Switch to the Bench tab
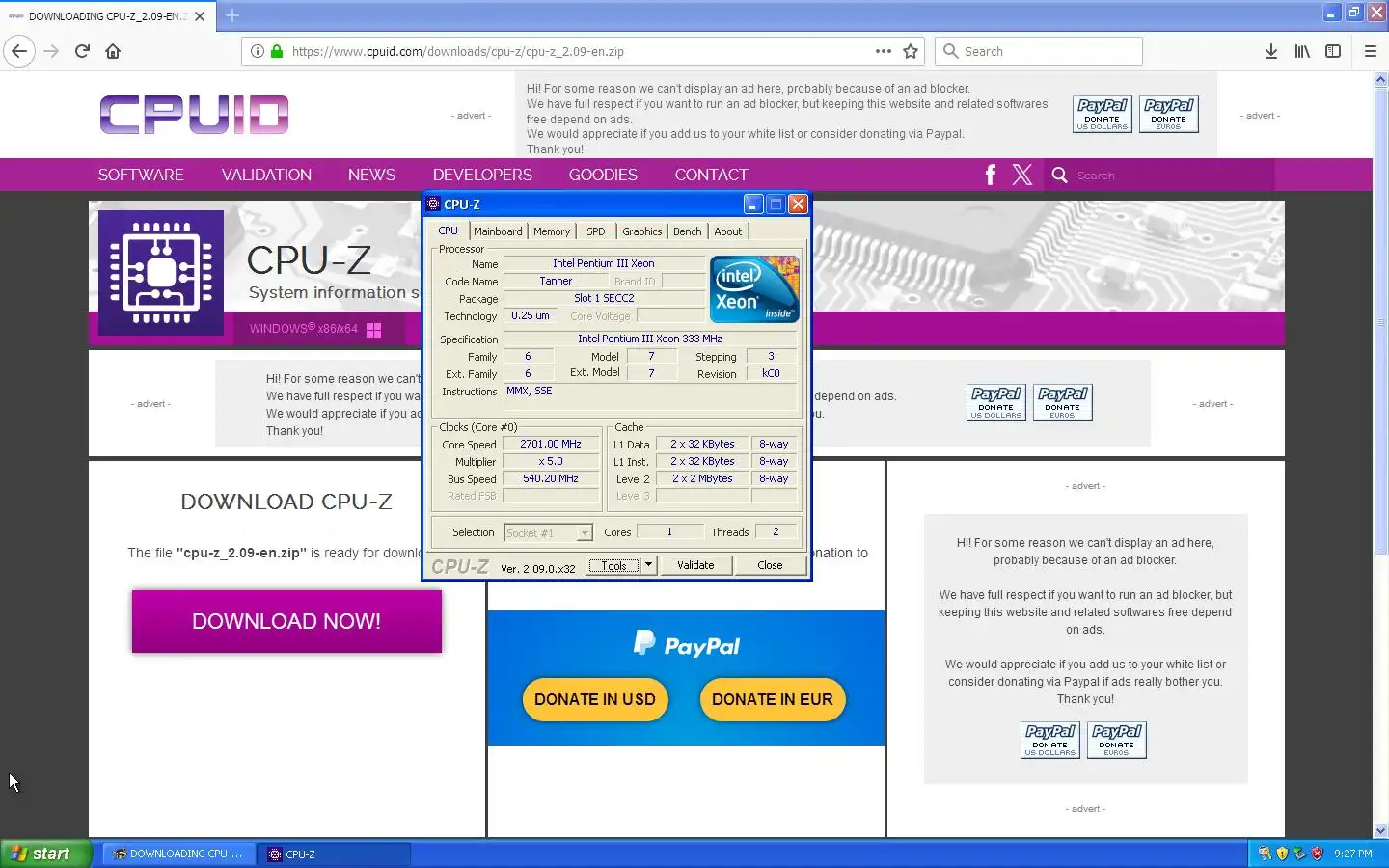This screenshot has width=1389, height=868. click(x=687, y=231)
